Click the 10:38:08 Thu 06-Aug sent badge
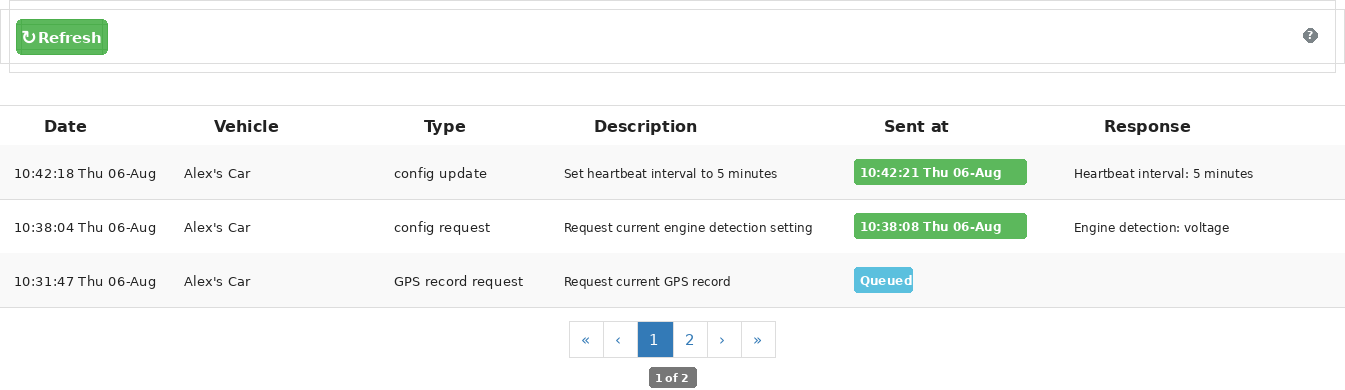The height and width of the screenshot is (390, 1345). 940,226
